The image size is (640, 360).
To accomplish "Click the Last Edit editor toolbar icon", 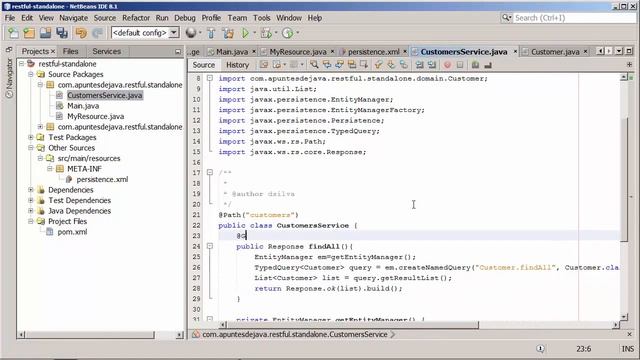I will pyautogui.click(x=264, y=64).
